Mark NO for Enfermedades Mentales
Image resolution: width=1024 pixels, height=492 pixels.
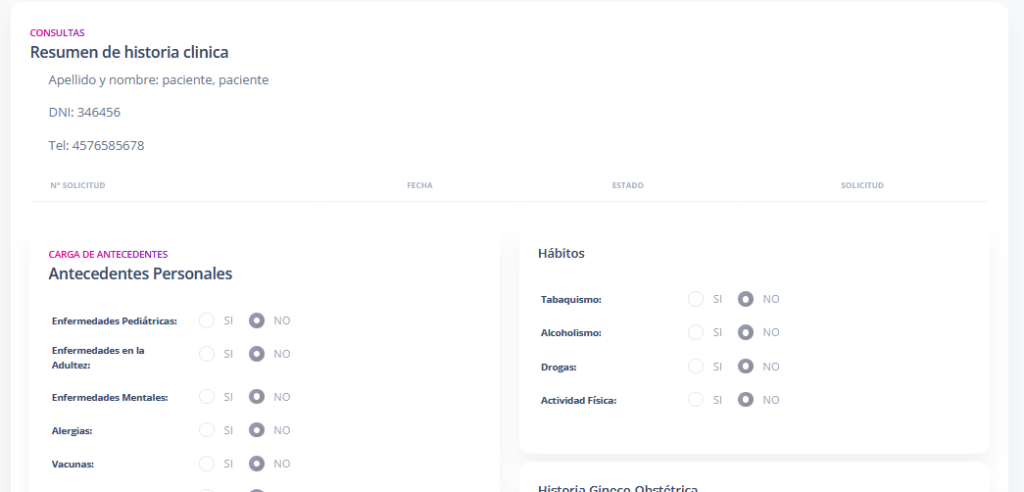257,397
